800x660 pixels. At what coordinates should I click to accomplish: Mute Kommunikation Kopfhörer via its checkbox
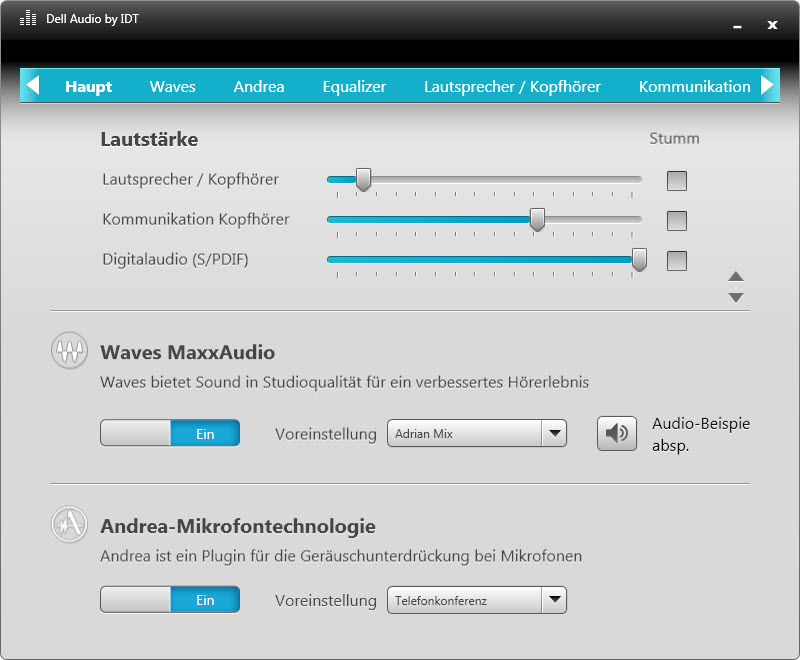click(x=677, y=221)
